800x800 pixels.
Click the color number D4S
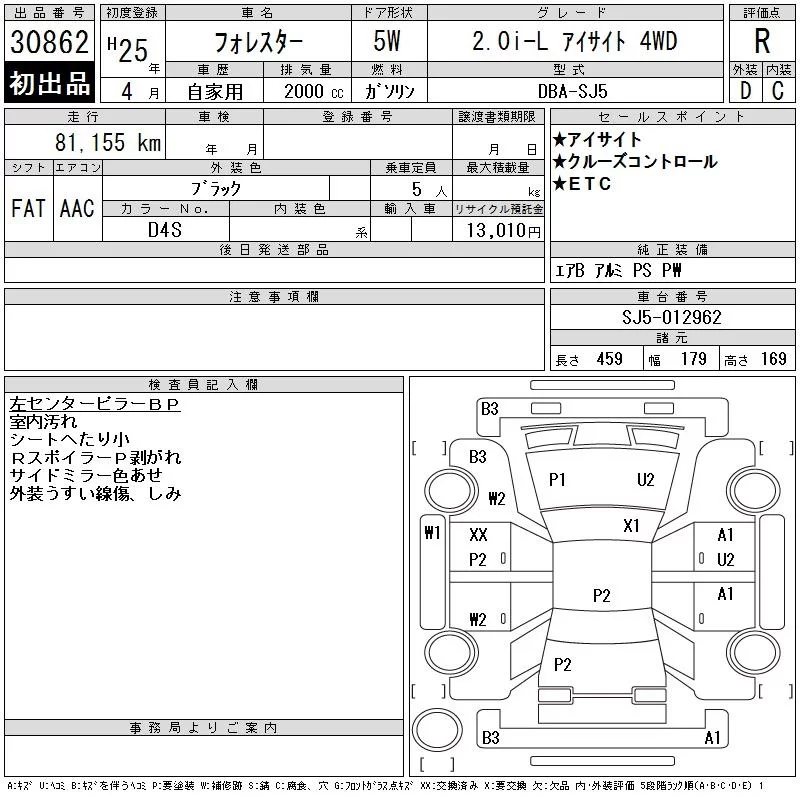pyautogui.click(x=166, y=230)
